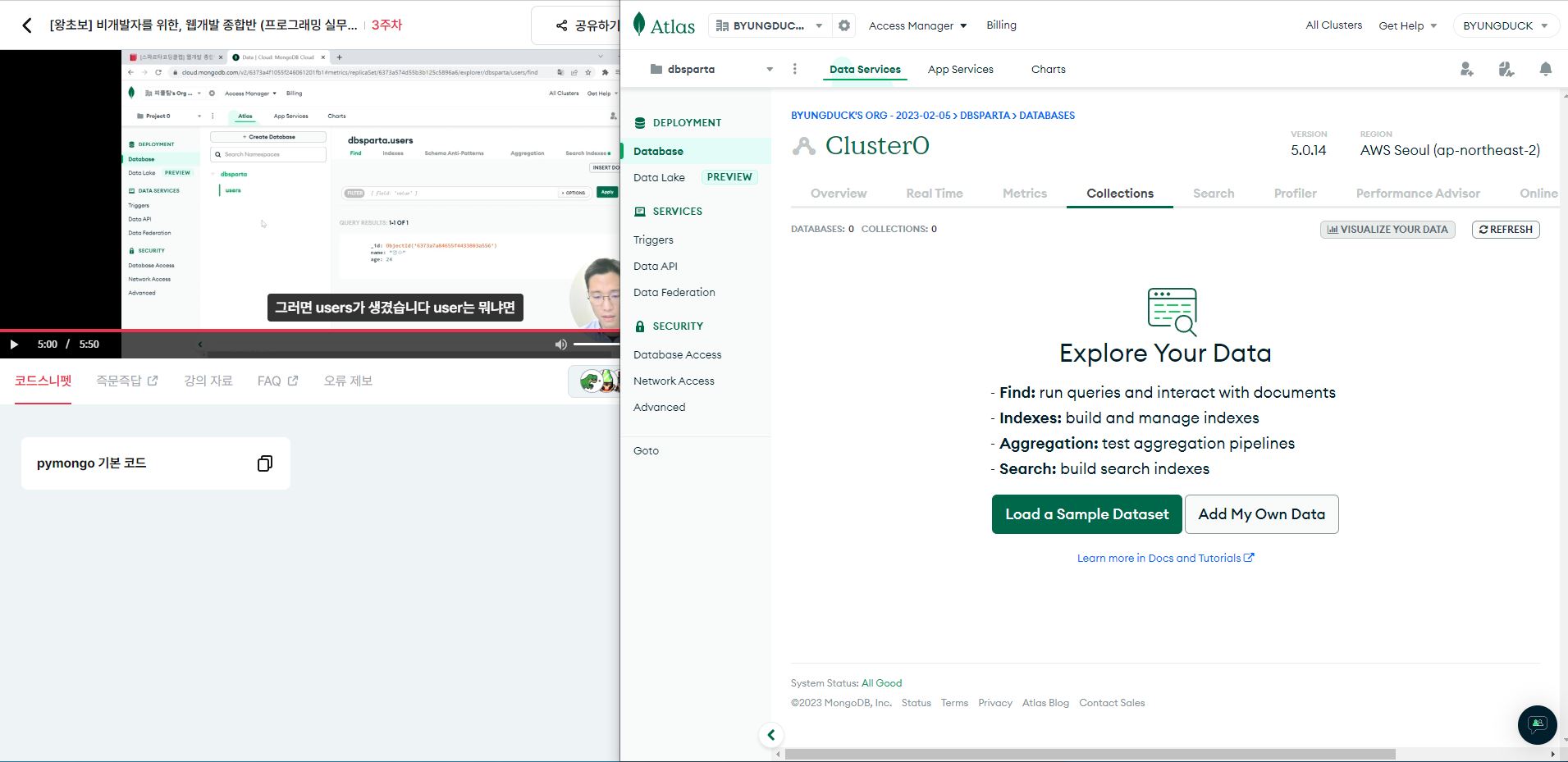Open organization settings gear icon

844,25
